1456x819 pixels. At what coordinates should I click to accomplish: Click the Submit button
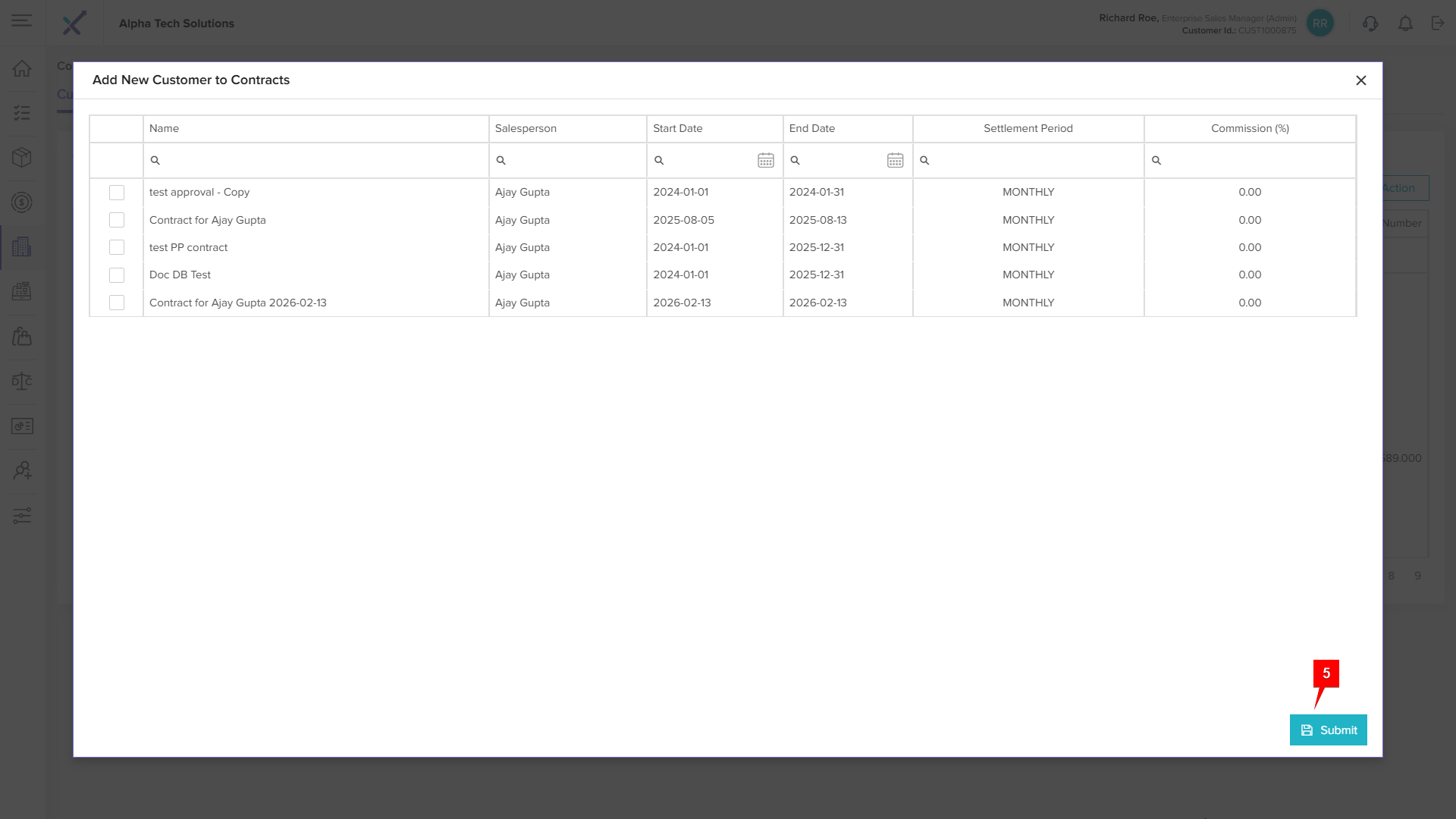(x=1328, y=730)
